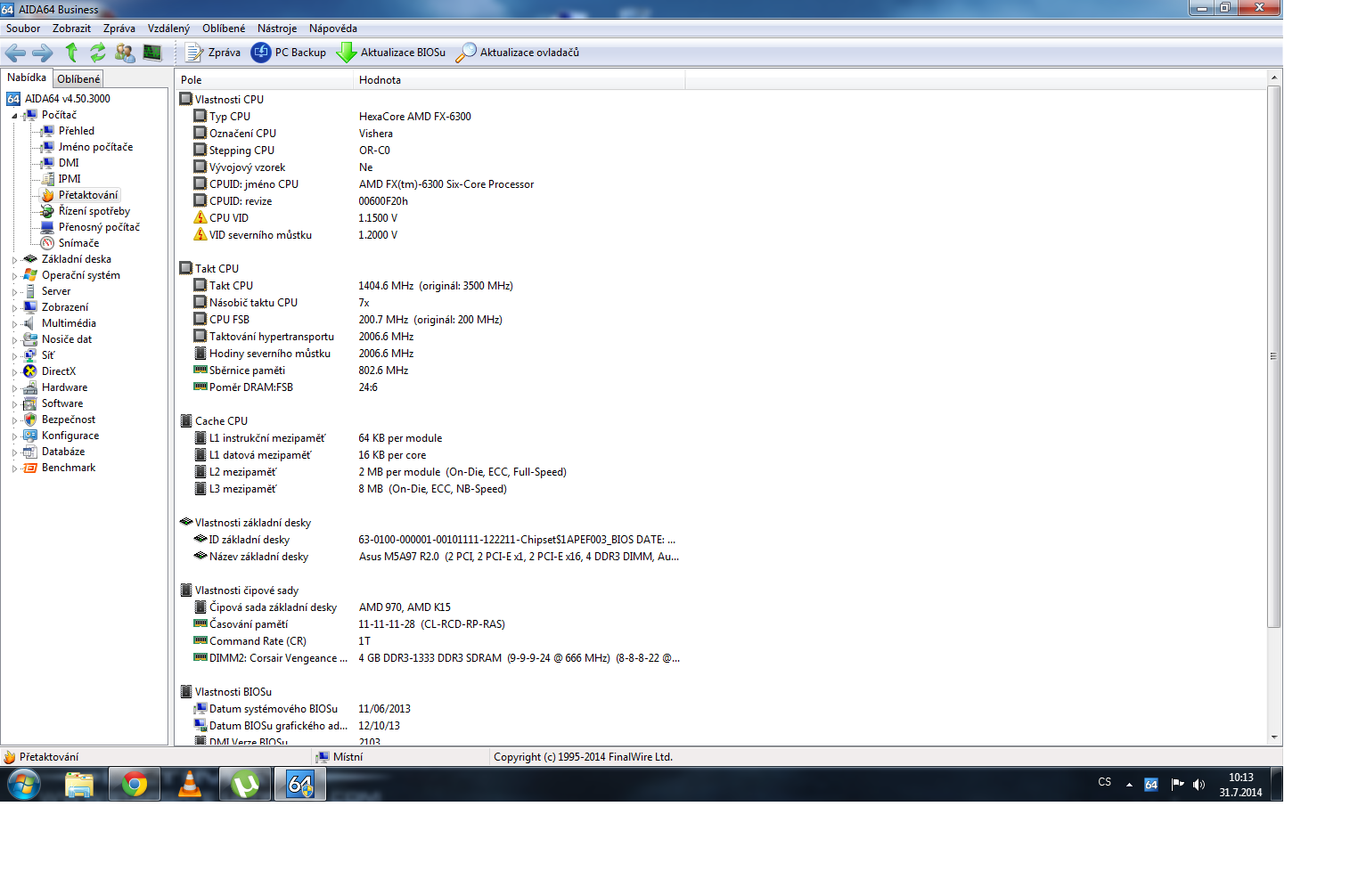This screenshot has height=896, width=1358.
Task: Open the system monitor graph toolbar icon
Action: tap(152, 53)
